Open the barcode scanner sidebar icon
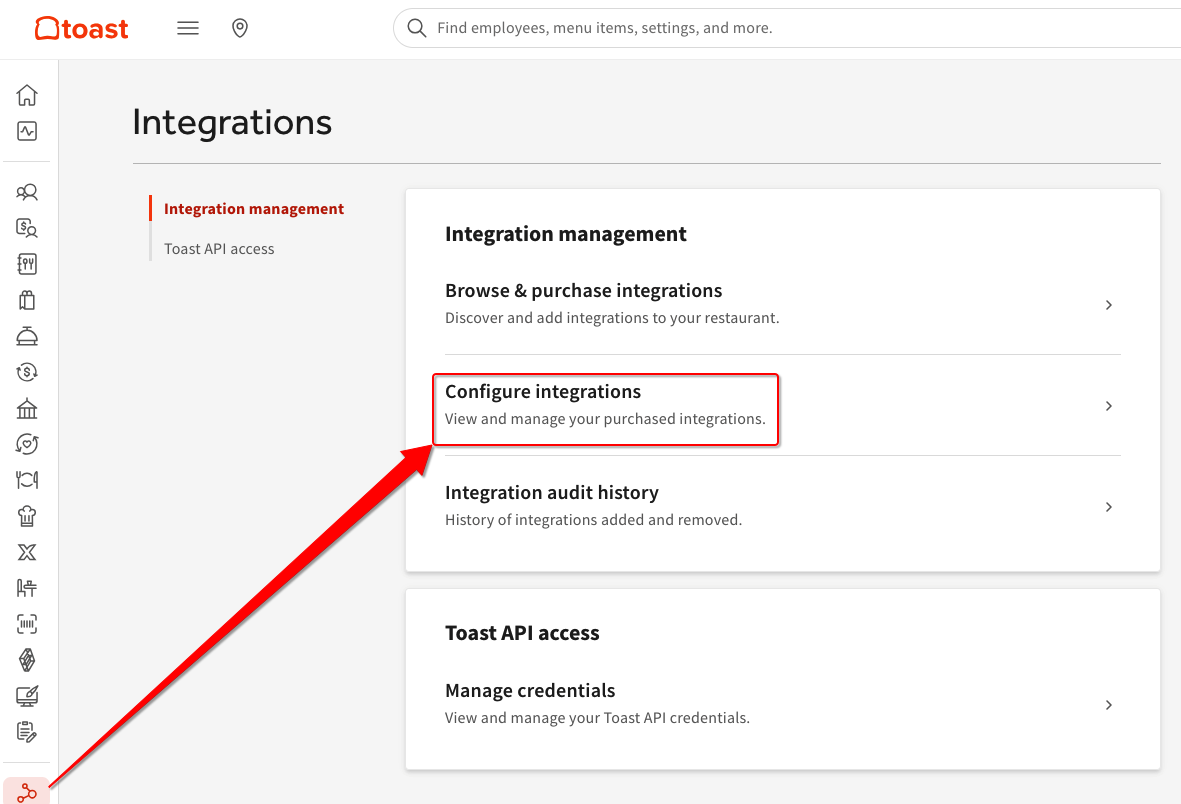The width and height of the screenshot is (1181, 804). (27, 624)
